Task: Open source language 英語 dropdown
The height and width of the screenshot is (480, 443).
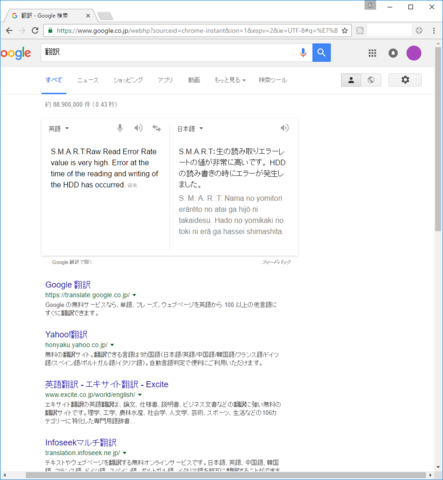Action: 59,129
